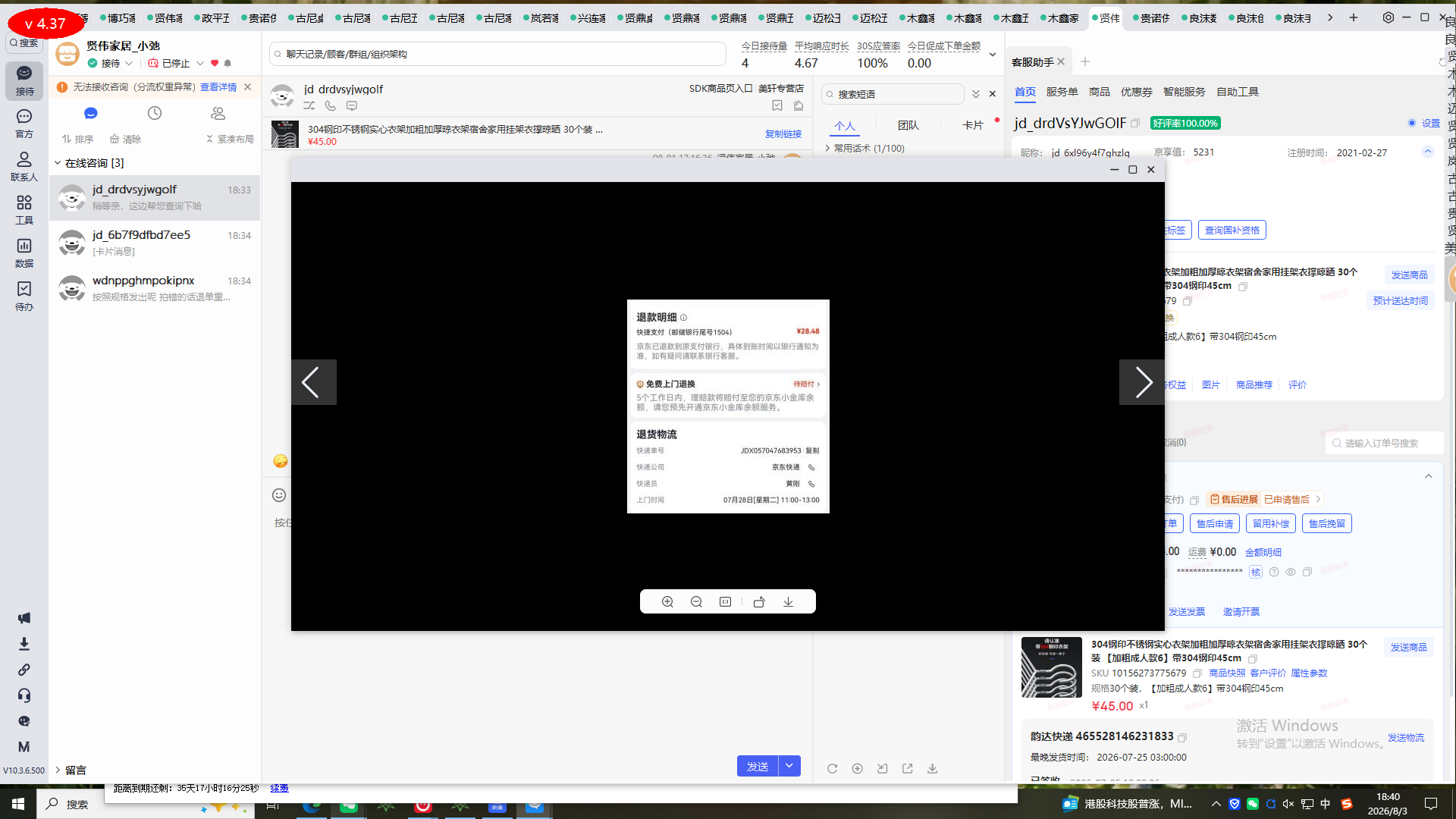Screen dimensions: 1456x819
Task: Click the message note icon under customer name
Action: click(x=352, y=106)
